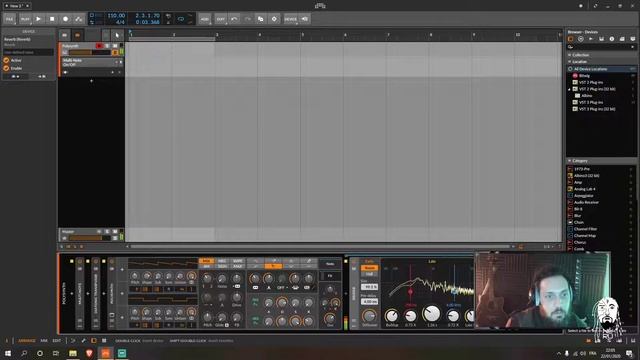640x360 pixels.
Task: Click the Multi-Note On/Off automation lane header
Action: [92, 62]
